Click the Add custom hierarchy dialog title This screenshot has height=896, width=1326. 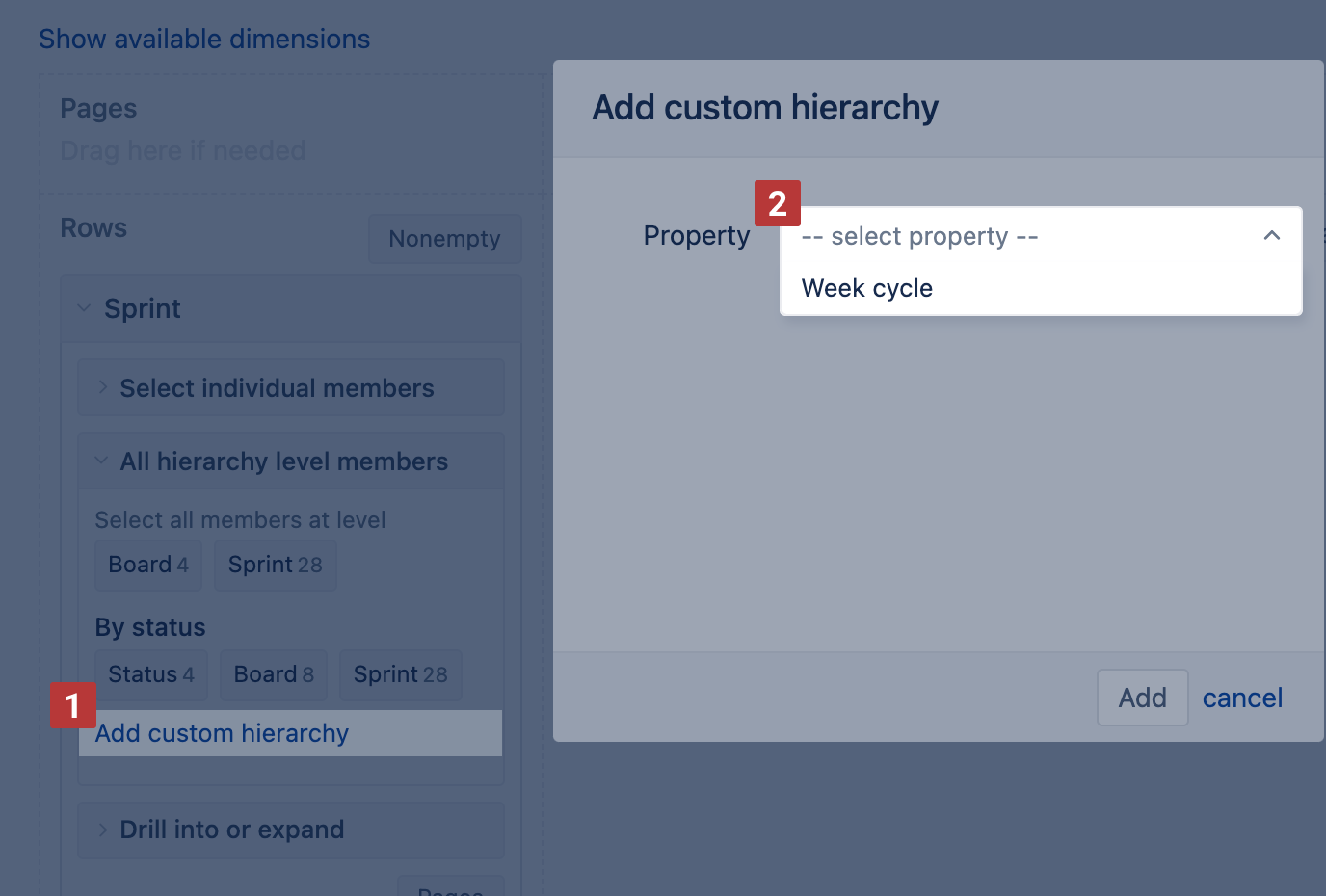pyautogui.click(x=764, y=107)
